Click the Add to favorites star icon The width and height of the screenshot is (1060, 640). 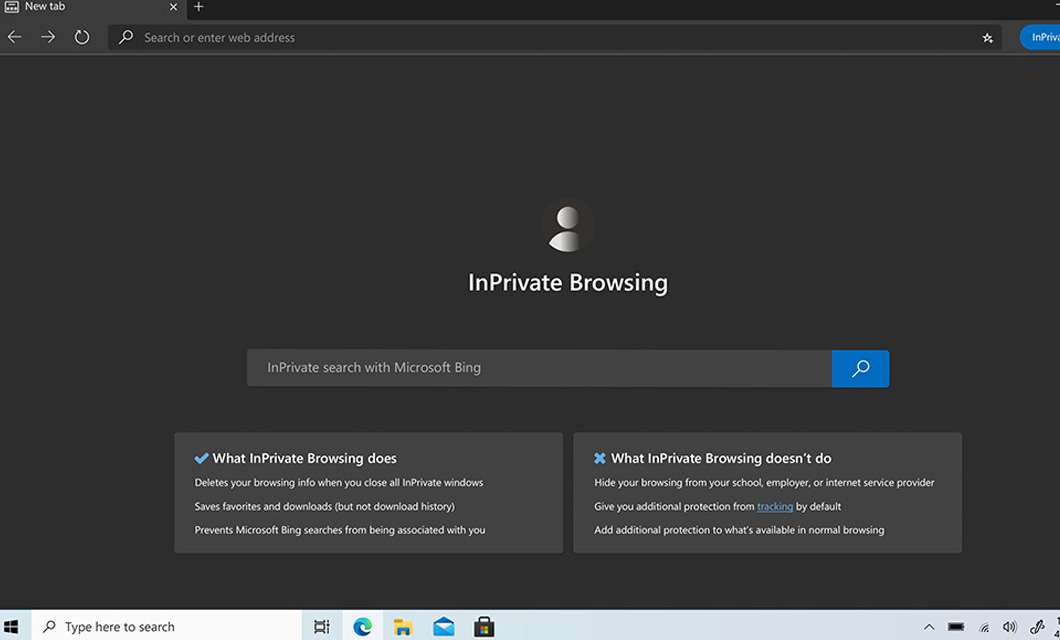(987, 37)
